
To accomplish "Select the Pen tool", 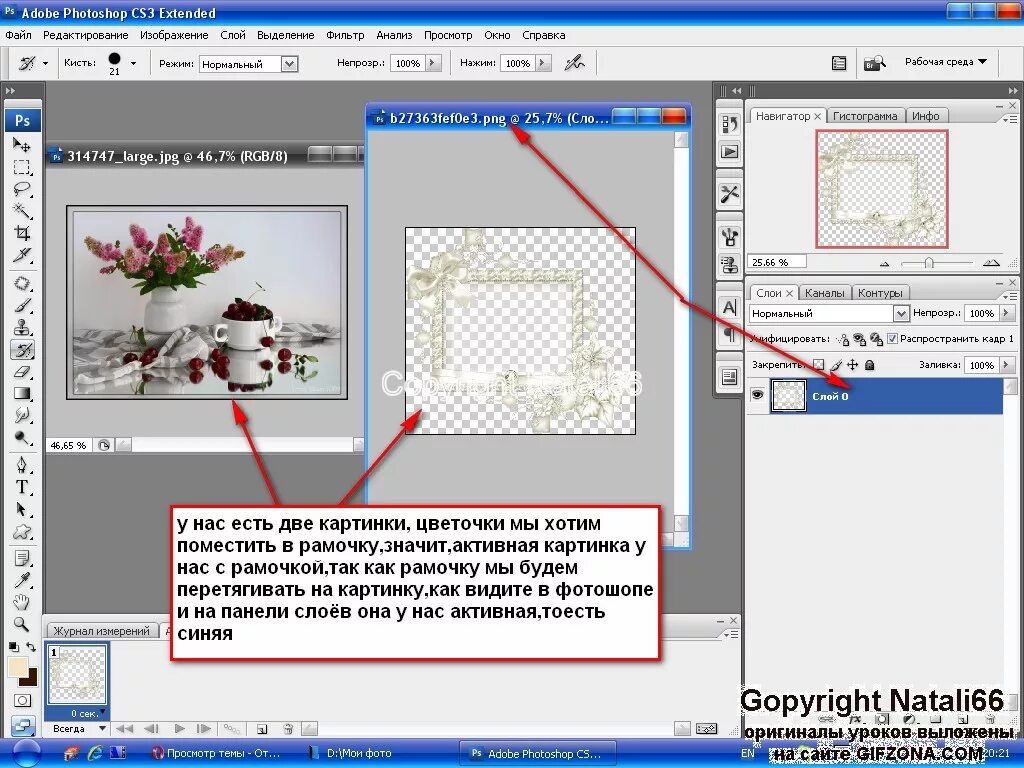I will (22, 465).
